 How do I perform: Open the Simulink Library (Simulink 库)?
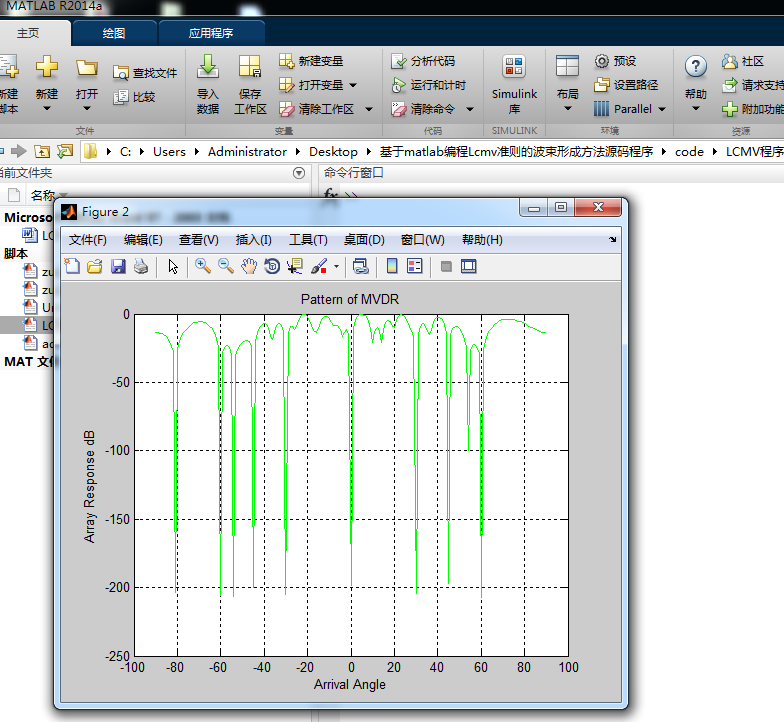514,84
